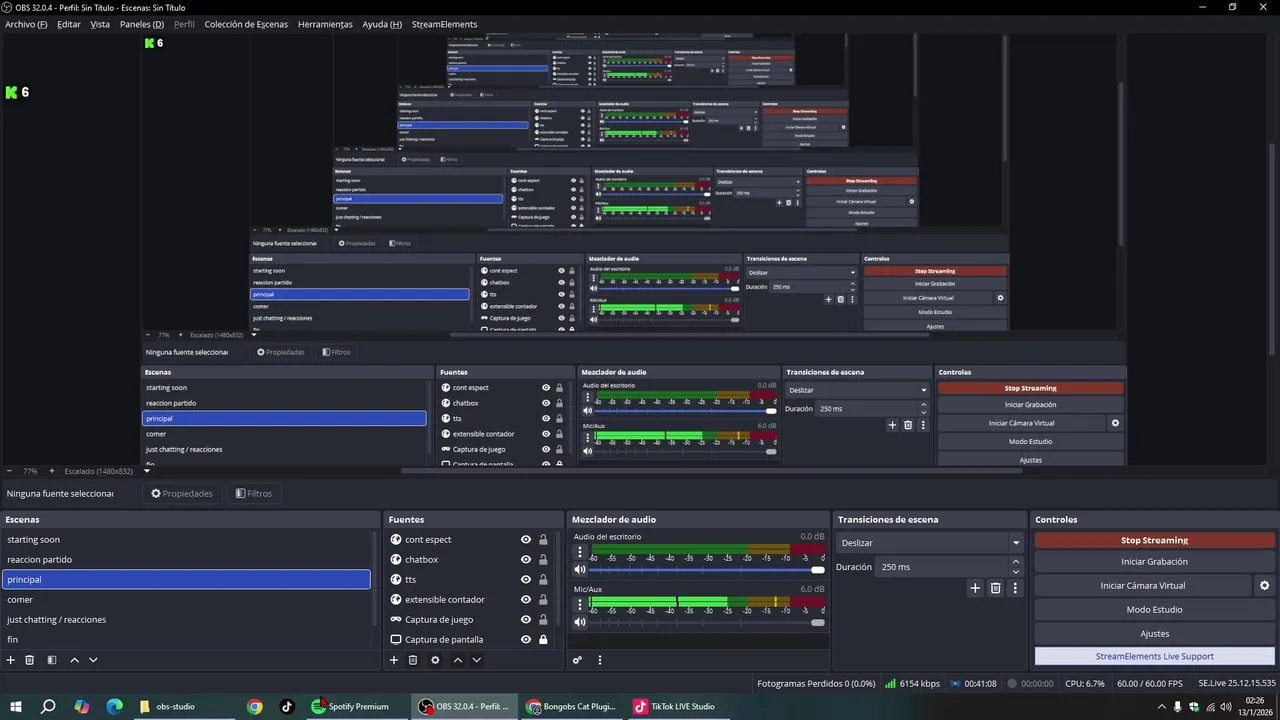Remove selected scene using trash icon
This screenshot has width=1280, height=720.
pos(30,660)
